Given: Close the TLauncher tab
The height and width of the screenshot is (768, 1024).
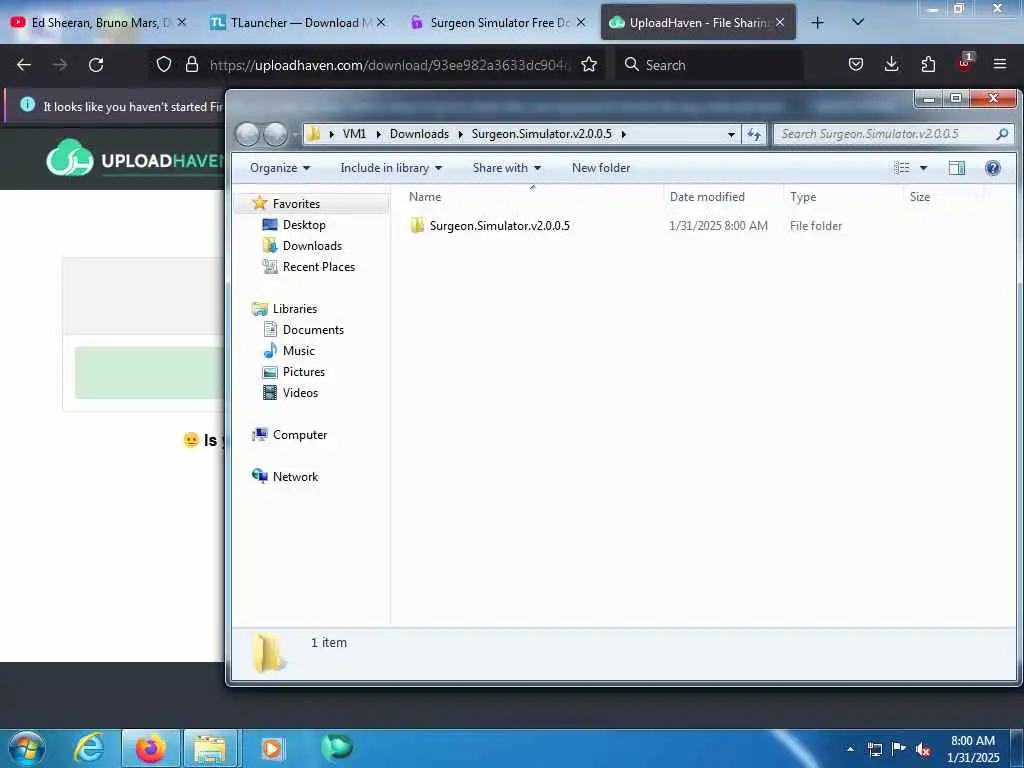Looking at the screenshot, I should tap(381, 22).
